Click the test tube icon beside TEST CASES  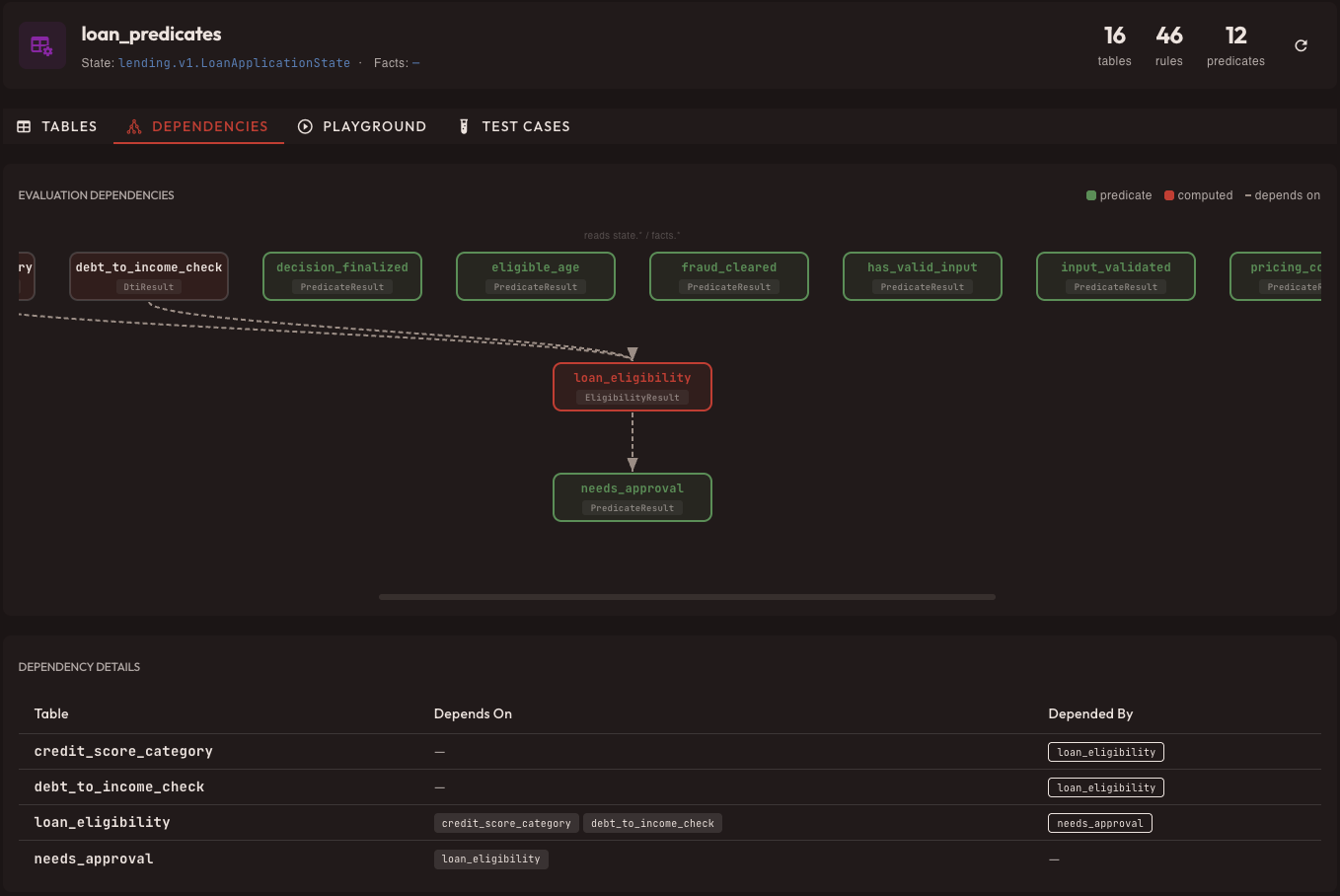(464, 126)
